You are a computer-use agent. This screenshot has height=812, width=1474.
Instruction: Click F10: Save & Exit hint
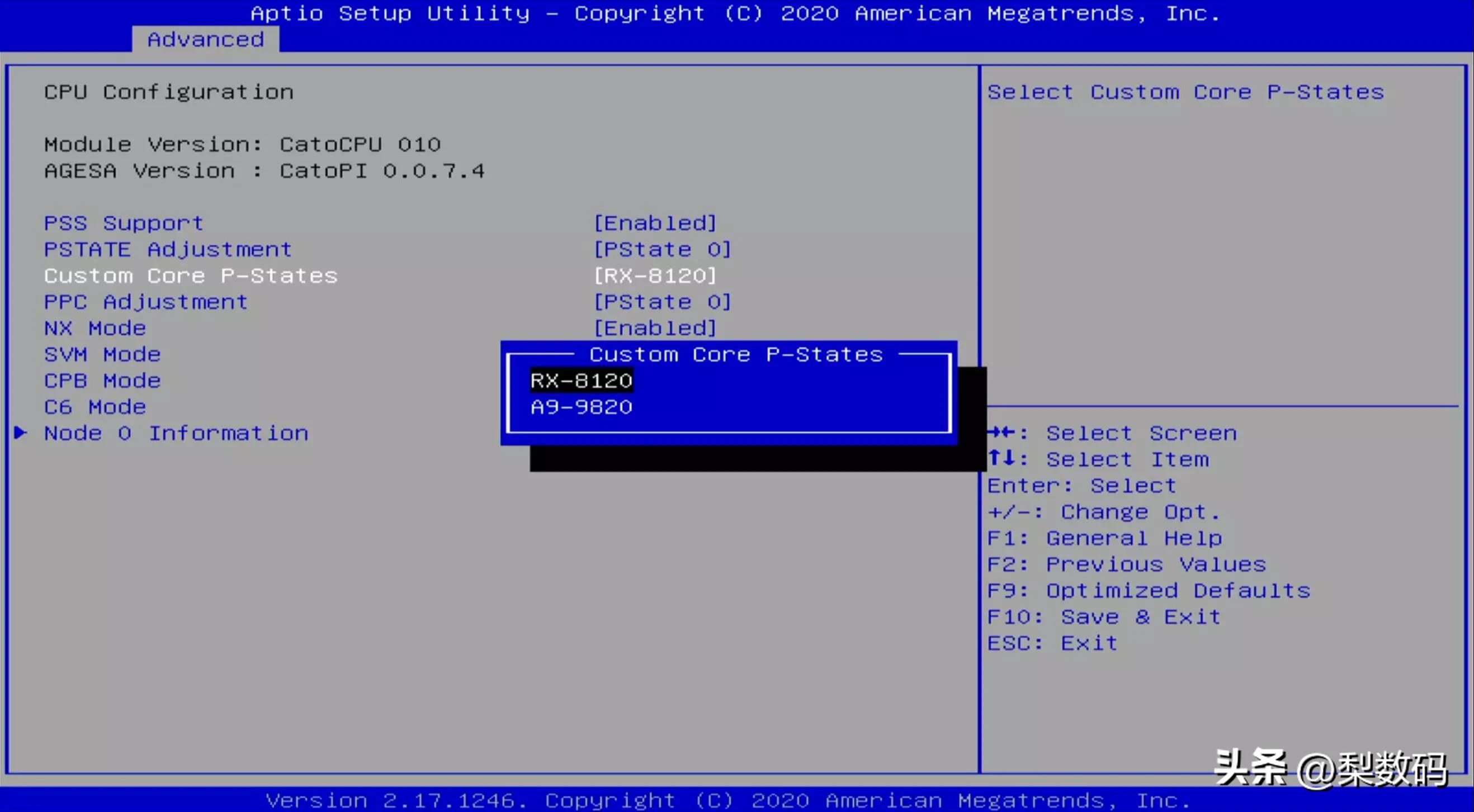click(x=1104, y=617)
